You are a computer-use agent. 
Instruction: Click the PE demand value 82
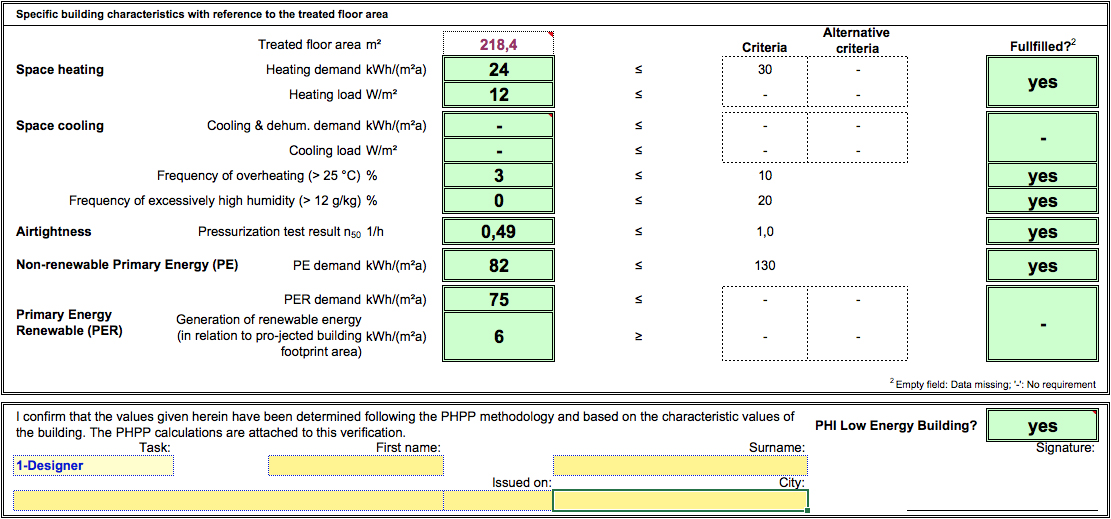click(498, 265)
